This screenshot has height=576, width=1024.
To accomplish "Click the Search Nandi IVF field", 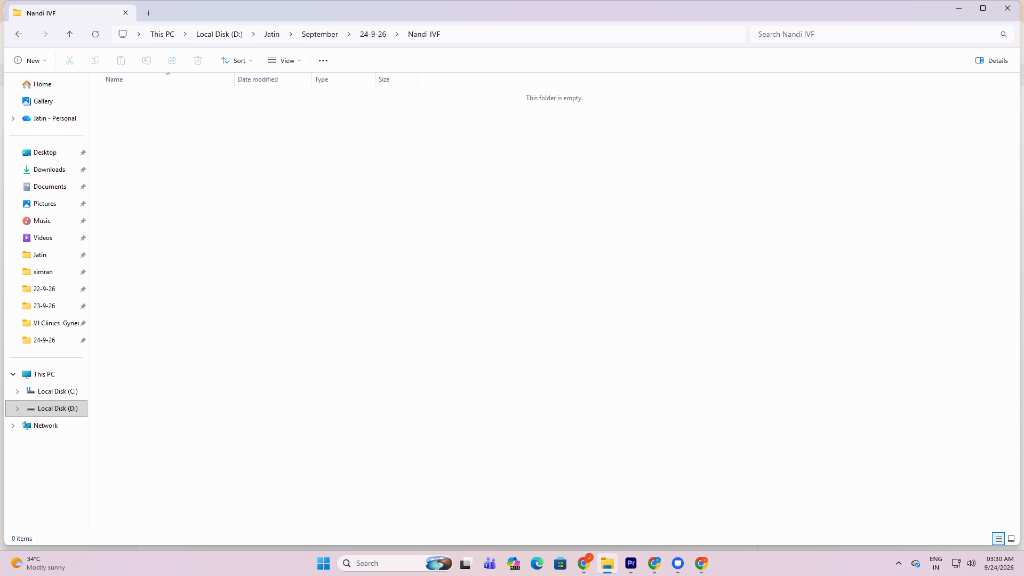I will [882, 34].
